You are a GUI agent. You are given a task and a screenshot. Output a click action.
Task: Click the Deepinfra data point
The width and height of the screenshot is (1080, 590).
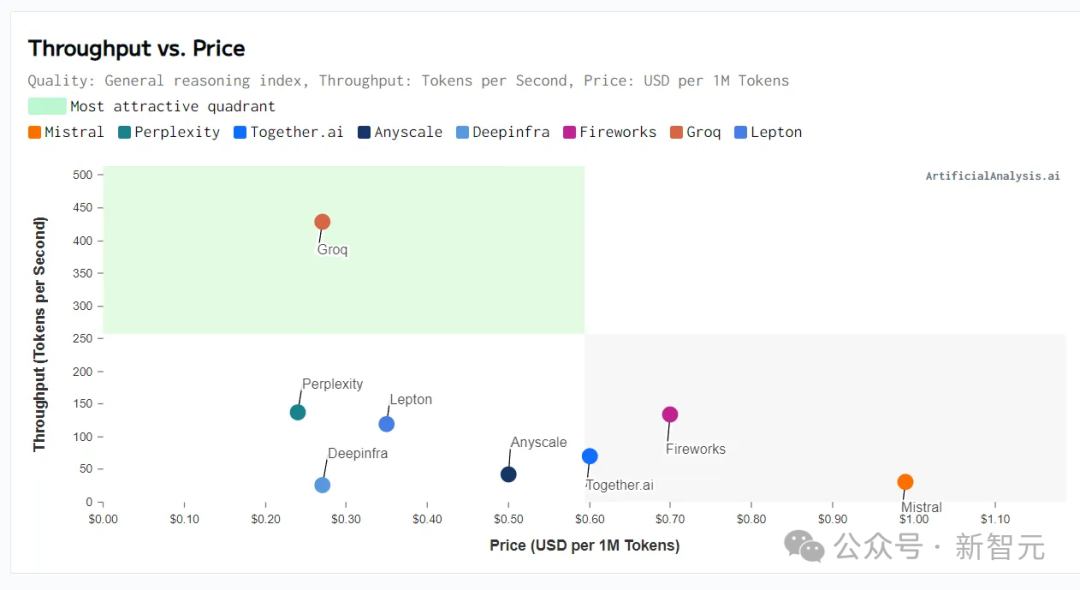322,485
